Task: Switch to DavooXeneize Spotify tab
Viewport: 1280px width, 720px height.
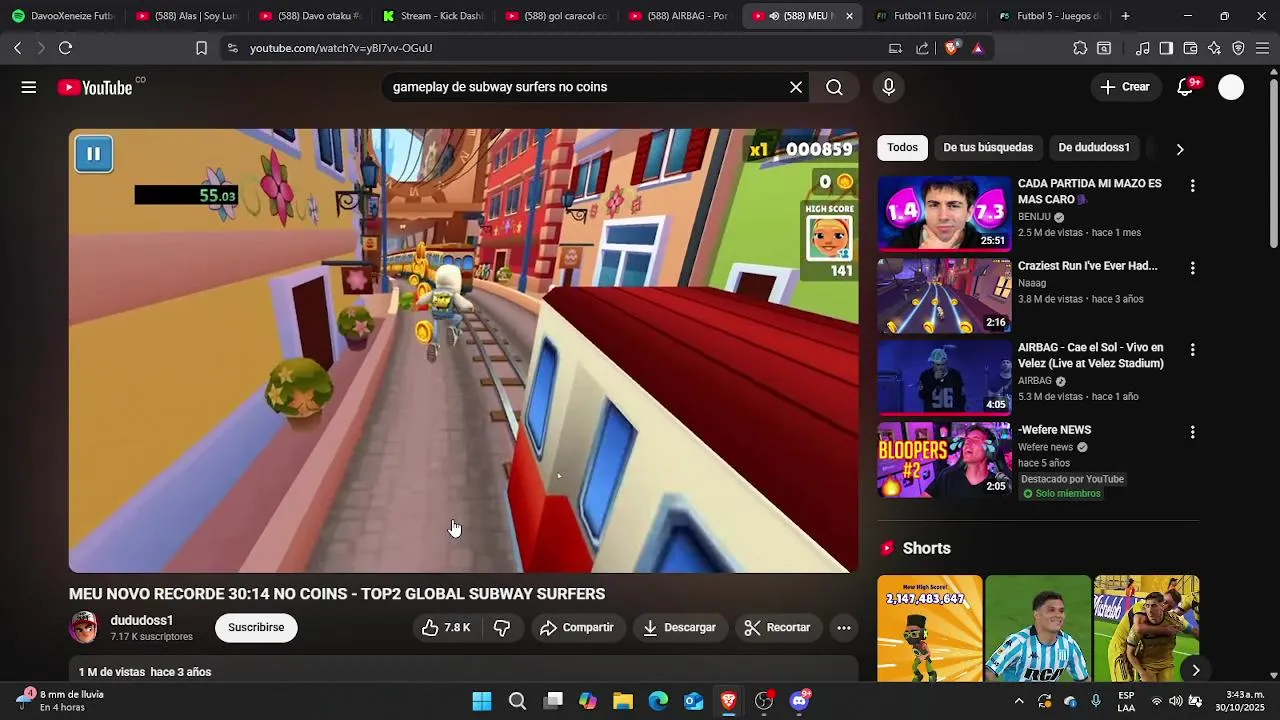Action: pos(62,16)
